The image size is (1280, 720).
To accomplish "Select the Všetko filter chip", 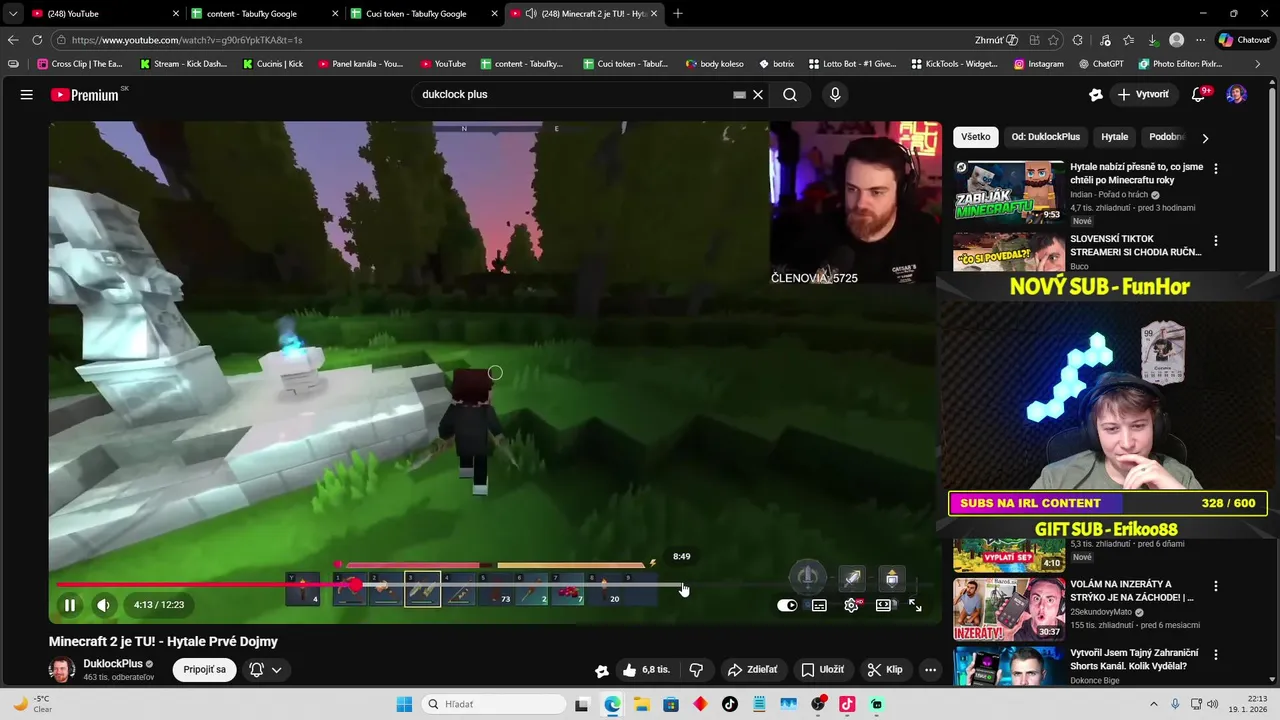I will point(976,137).
